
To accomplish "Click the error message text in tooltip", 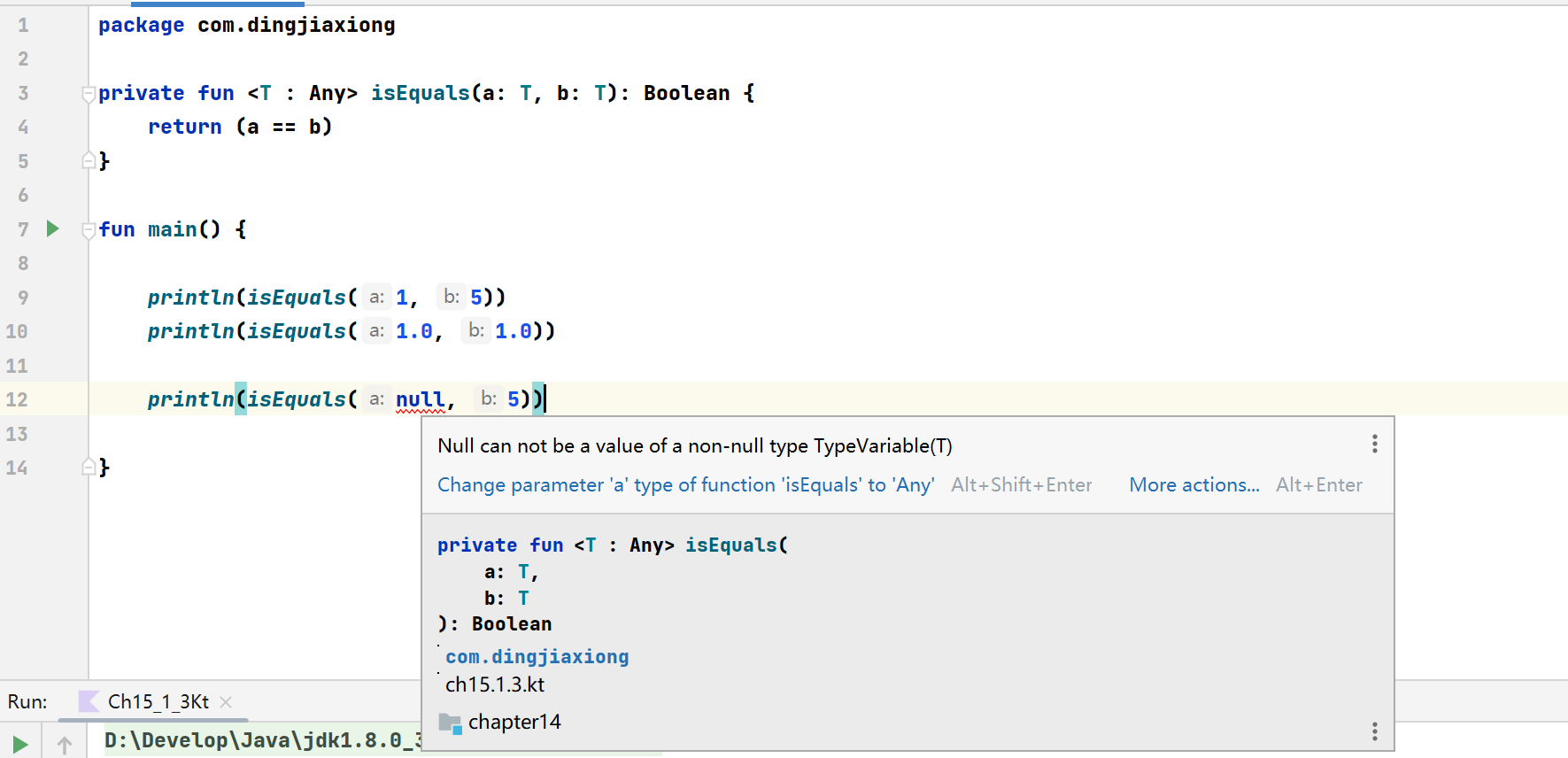I will pos(695,445).
